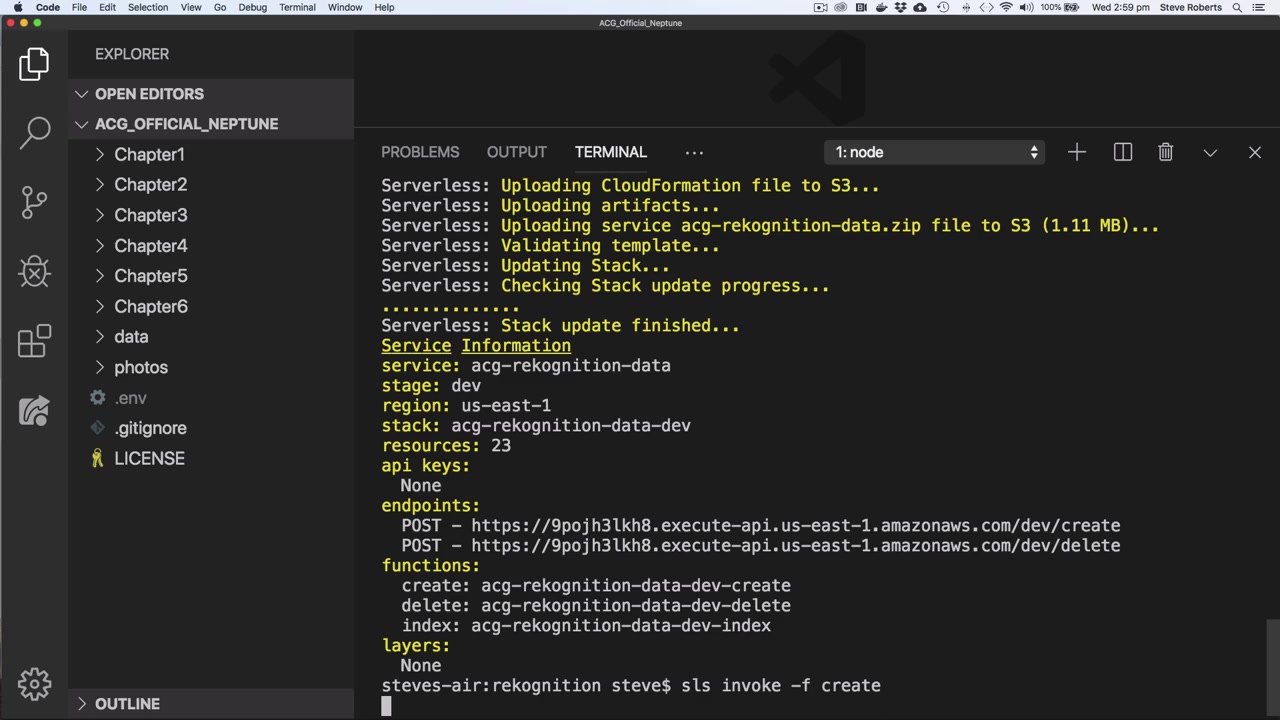This screenshot has height=720, width=1280.
Task: Switch to the PROBLEMS tab
Action: [420, 152]
